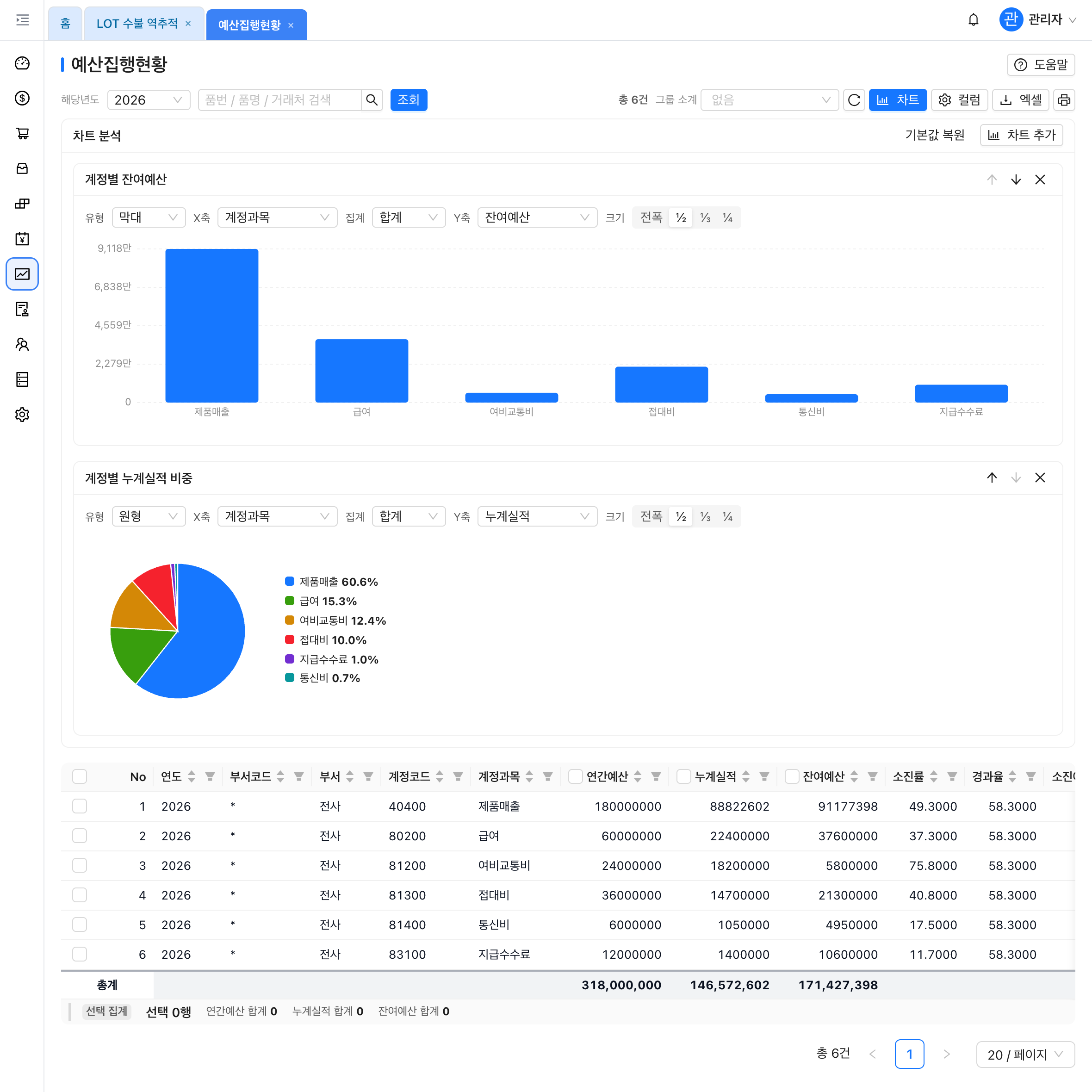
Task: Open the 막대 chart type dropdown
Action: 149,217
